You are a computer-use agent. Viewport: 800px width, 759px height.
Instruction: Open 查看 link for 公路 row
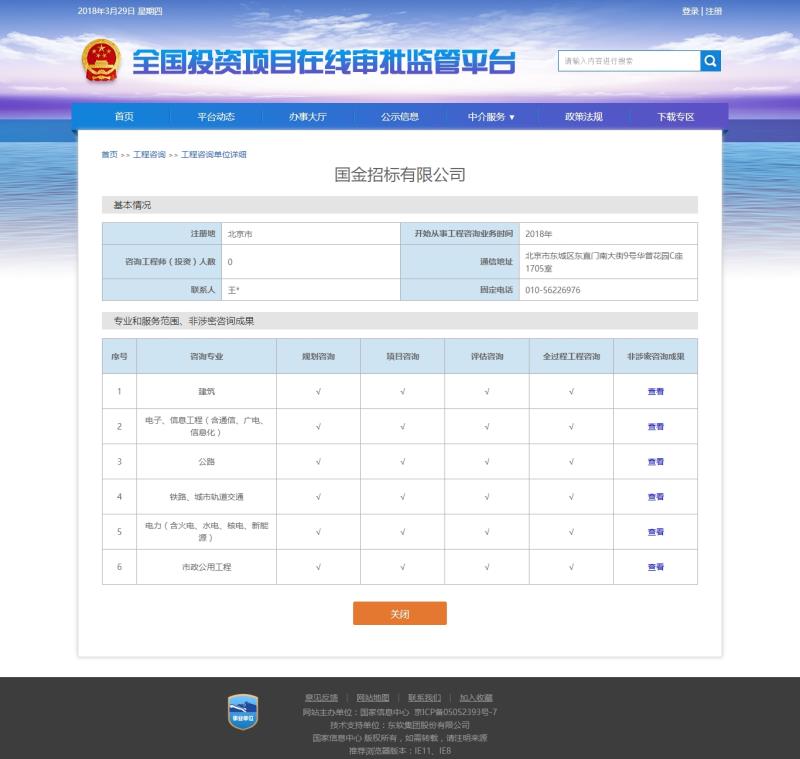[655, 462]
